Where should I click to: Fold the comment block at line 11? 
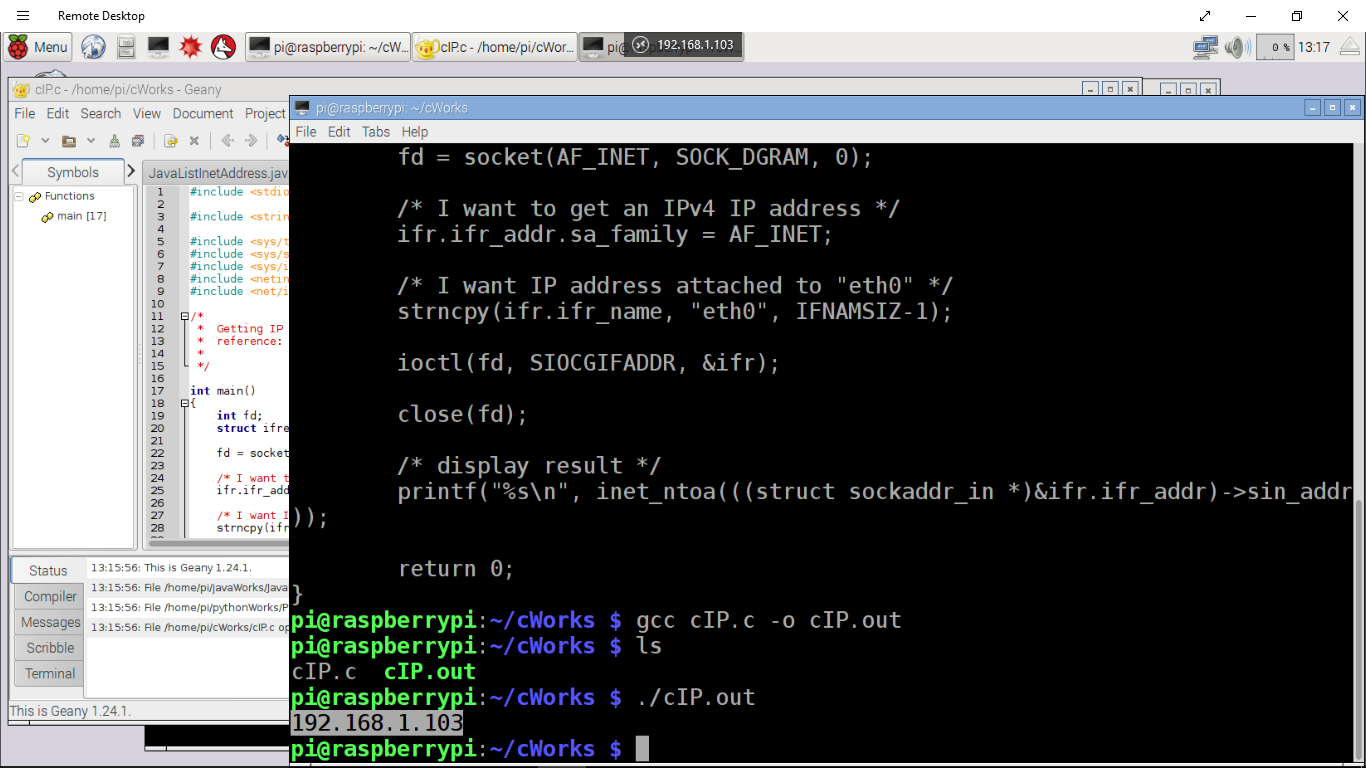click(x=185, y=317)
